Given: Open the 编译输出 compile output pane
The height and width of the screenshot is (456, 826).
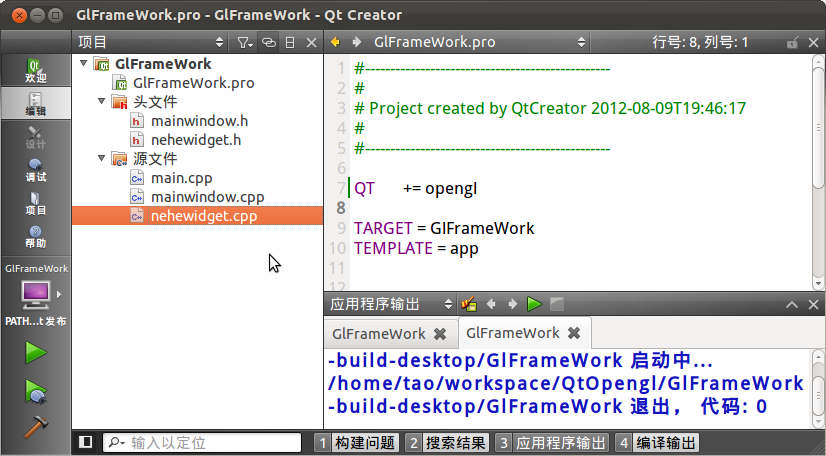Looking at the screenshot, I should point(657,442).
